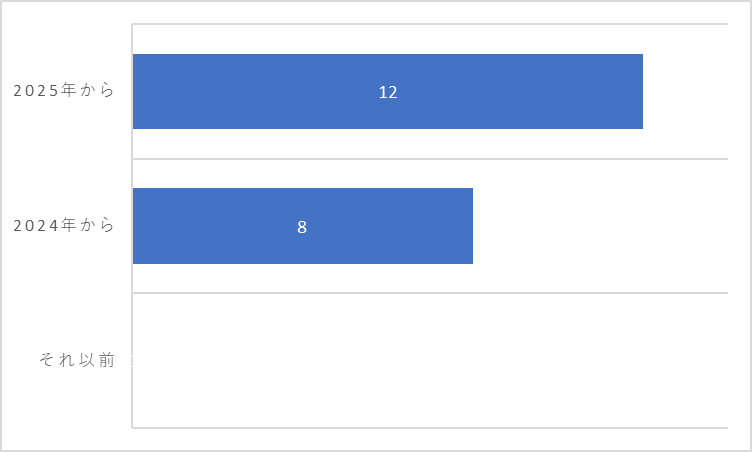
Task: Click the tiny zero-value marker beside それ以前
Action: [x=132, y=361]
